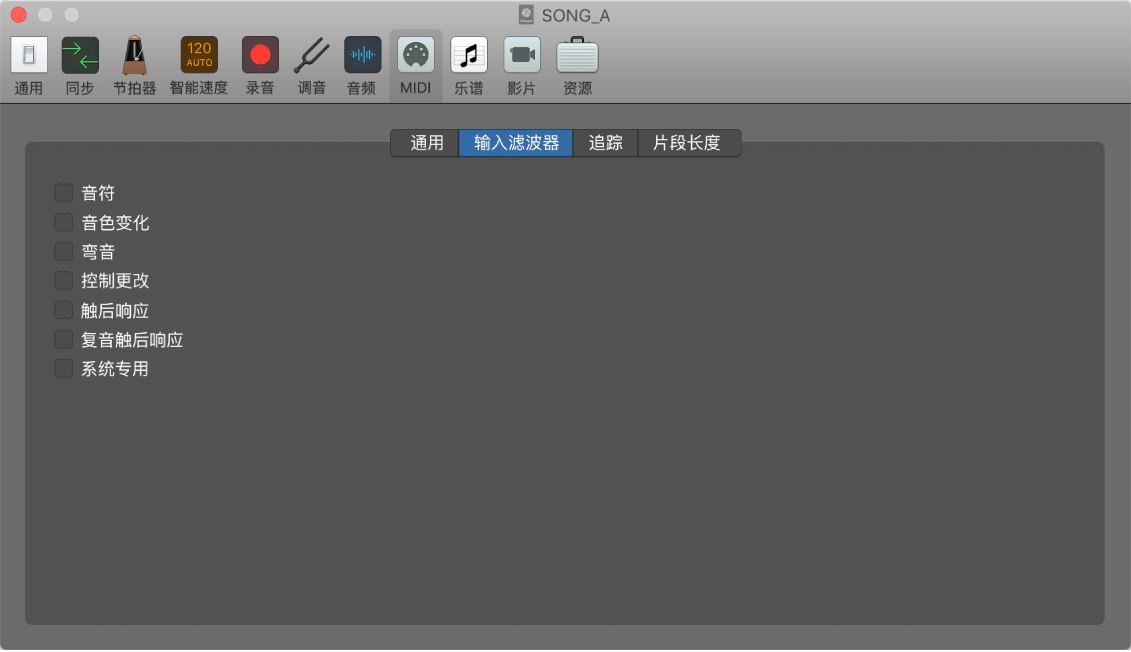Close the SONG_A settings window
This screenshot has height=652, width=1131.
point(19,14)
